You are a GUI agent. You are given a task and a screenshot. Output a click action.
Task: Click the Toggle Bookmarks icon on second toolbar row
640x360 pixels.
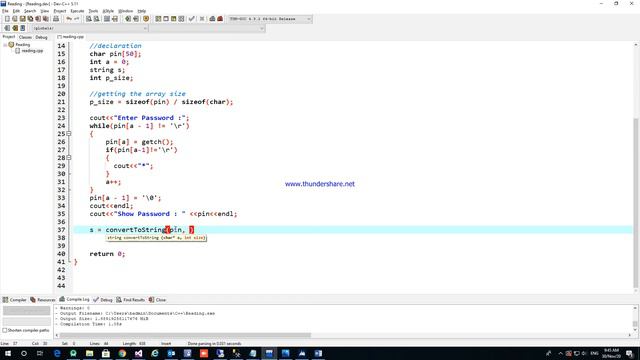pyautogui.click(x=15, y=28)
